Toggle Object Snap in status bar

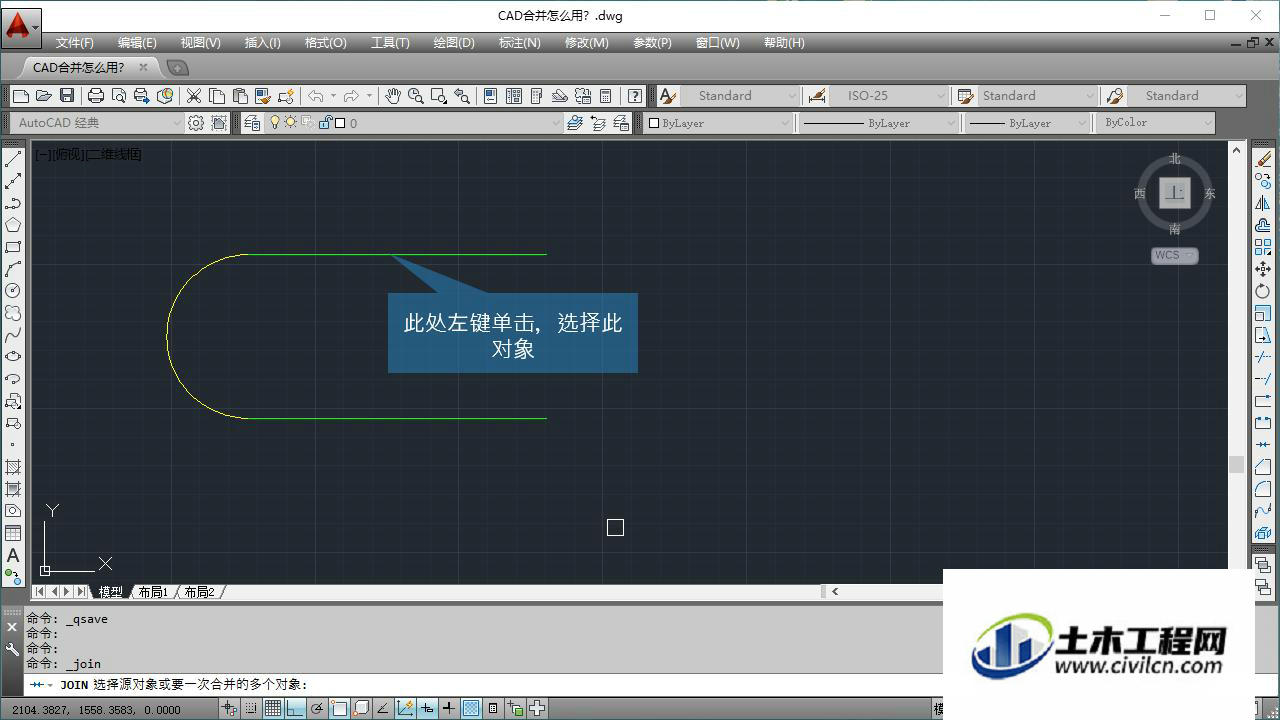point(339,709)
